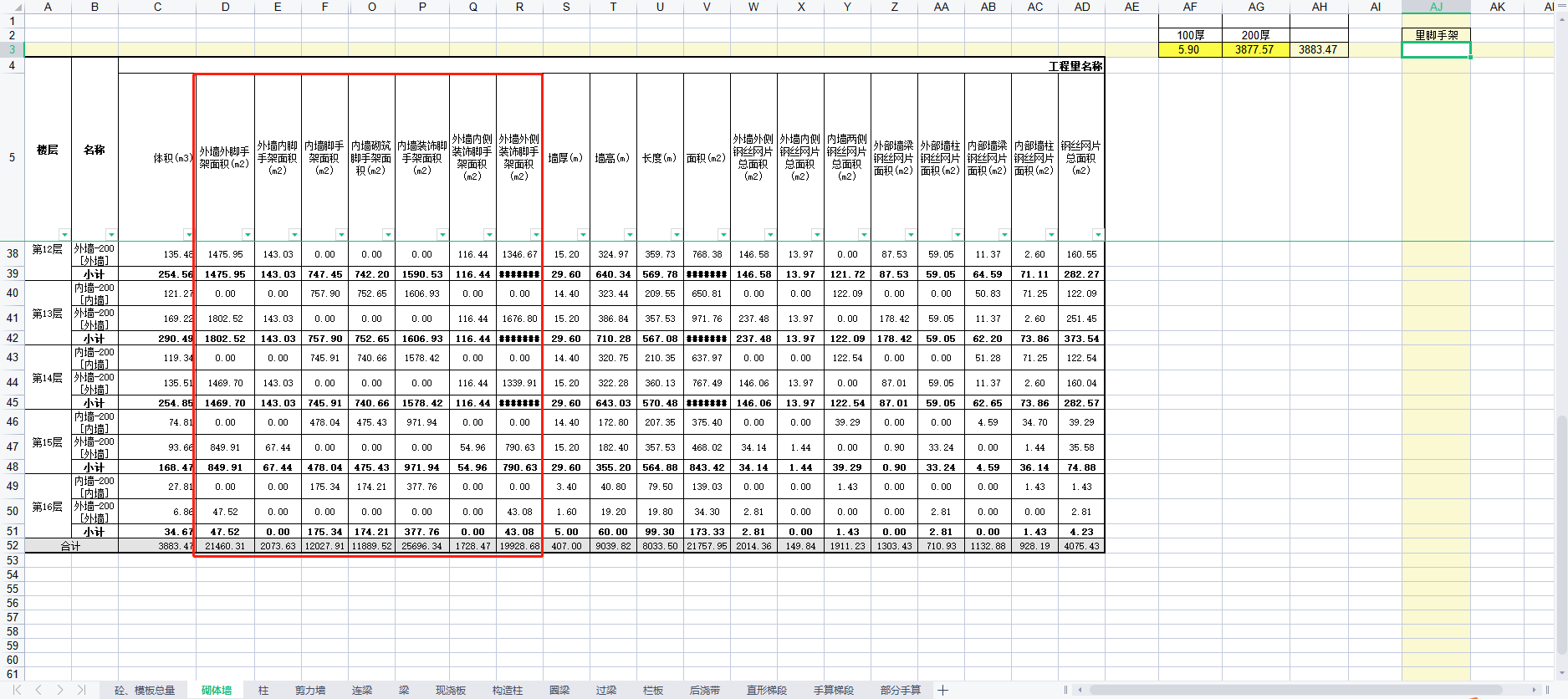The width and height of the screenshot is (1568, 699).
Task: Open the 构造柱 sheet tab
Action: 508,690
